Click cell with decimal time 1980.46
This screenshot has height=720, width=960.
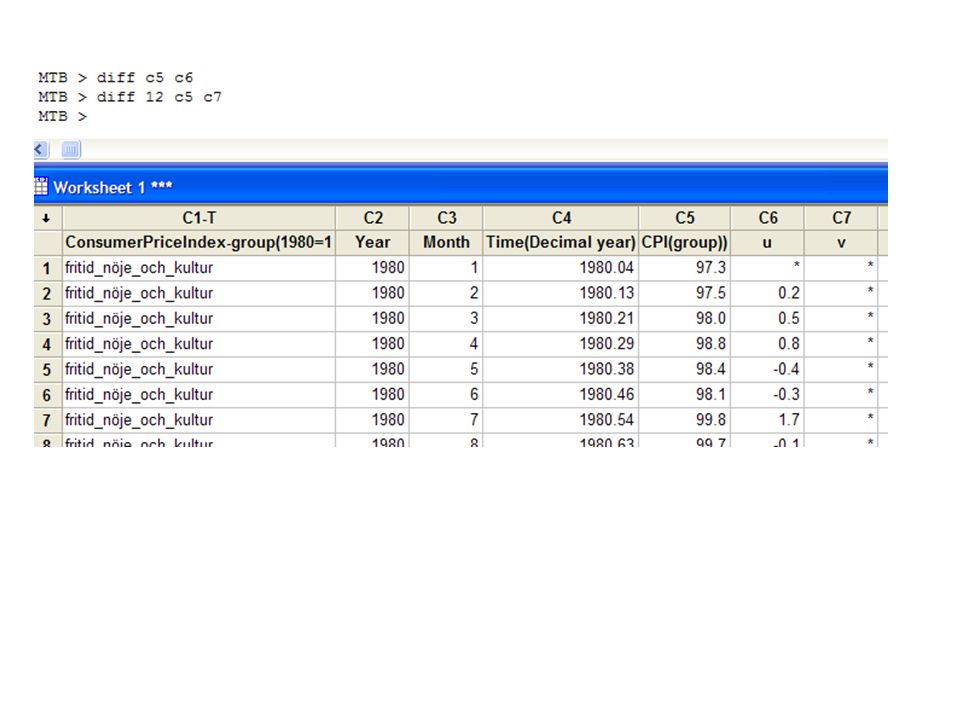pyautogui.click(x=561, y=395)
